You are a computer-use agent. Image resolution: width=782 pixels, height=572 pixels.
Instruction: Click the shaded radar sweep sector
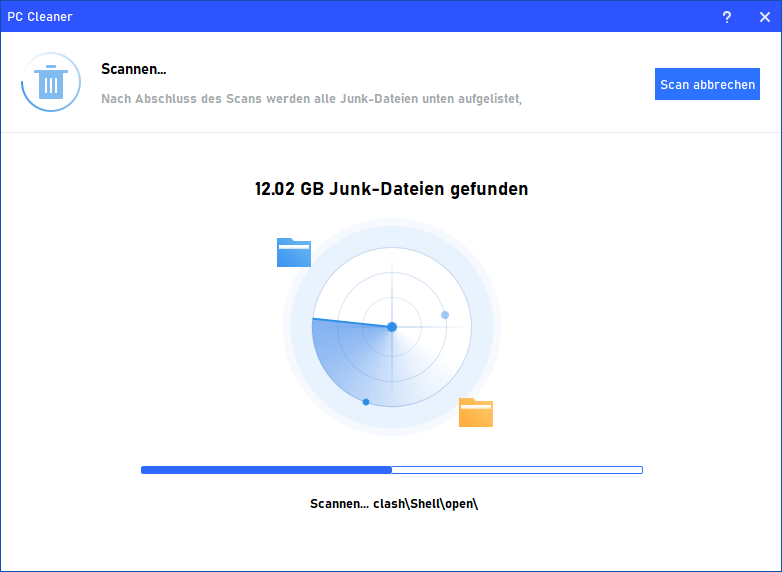coord(350,360)
